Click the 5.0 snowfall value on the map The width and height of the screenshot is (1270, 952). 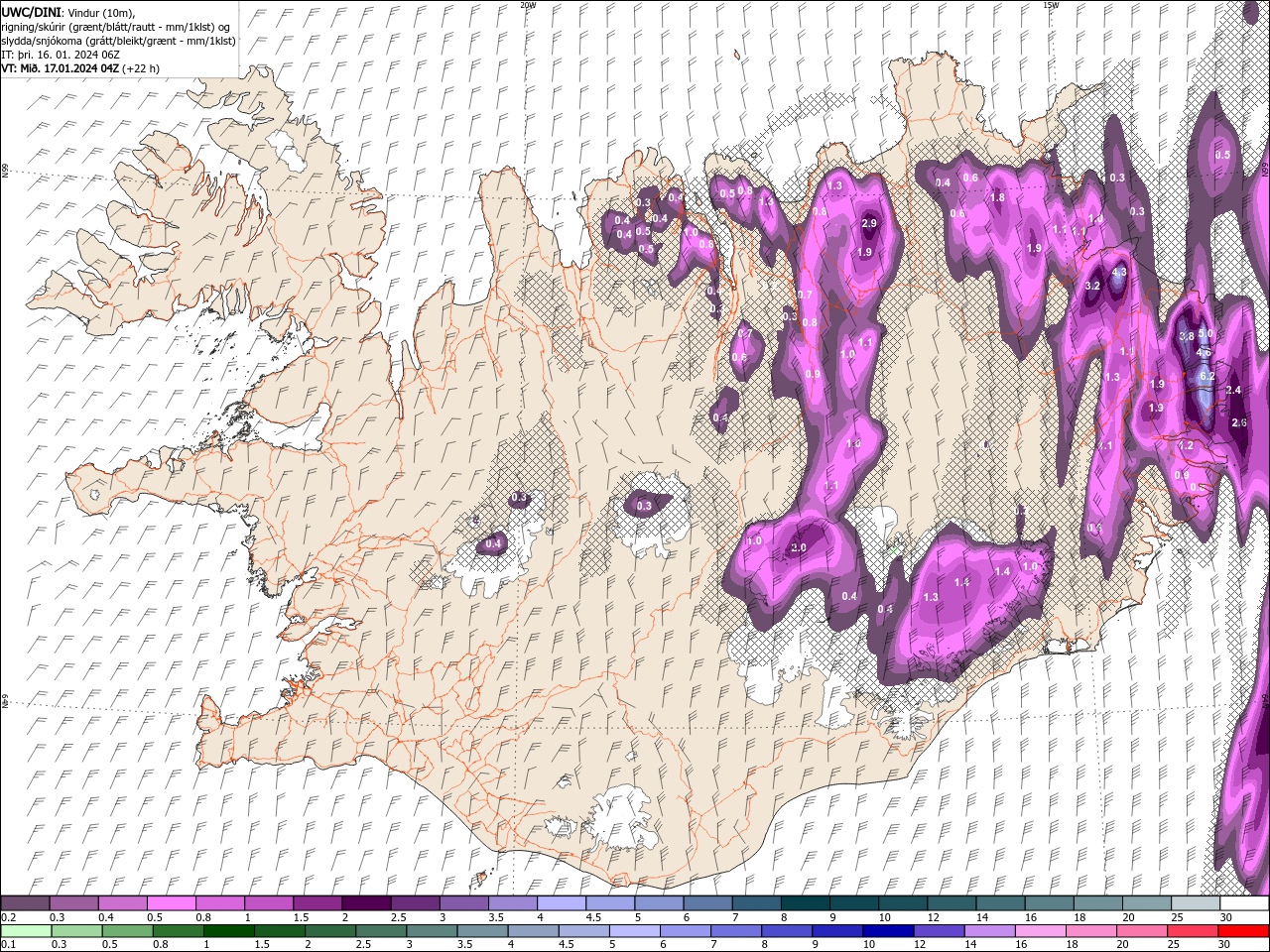pos(1206,335)
